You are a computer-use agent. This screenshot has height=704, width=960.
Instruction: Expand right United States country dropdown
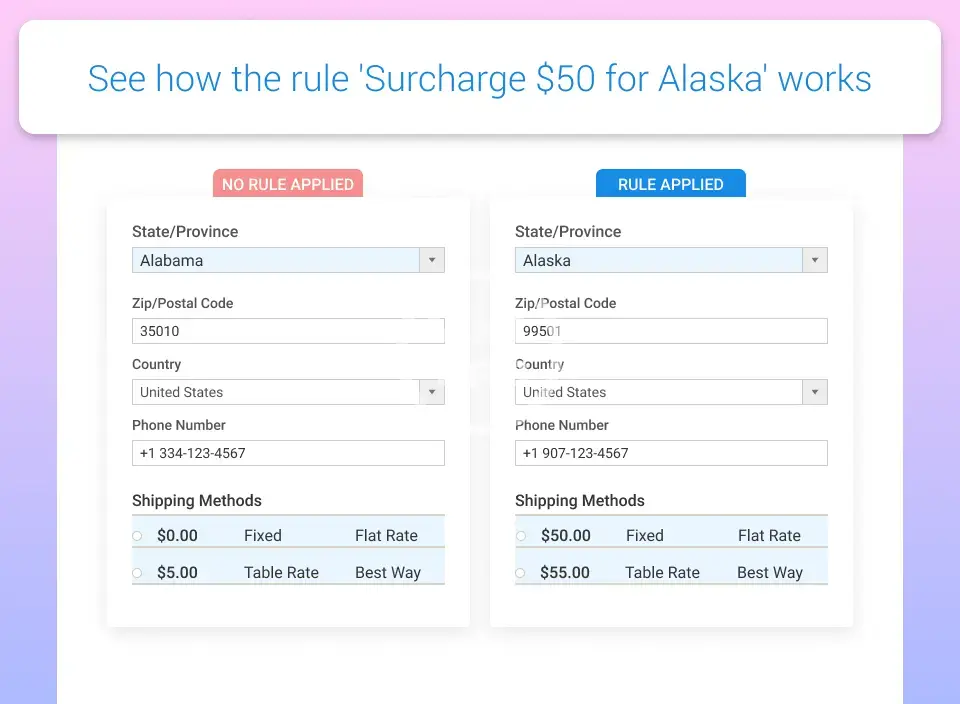[x=815, y=392]
